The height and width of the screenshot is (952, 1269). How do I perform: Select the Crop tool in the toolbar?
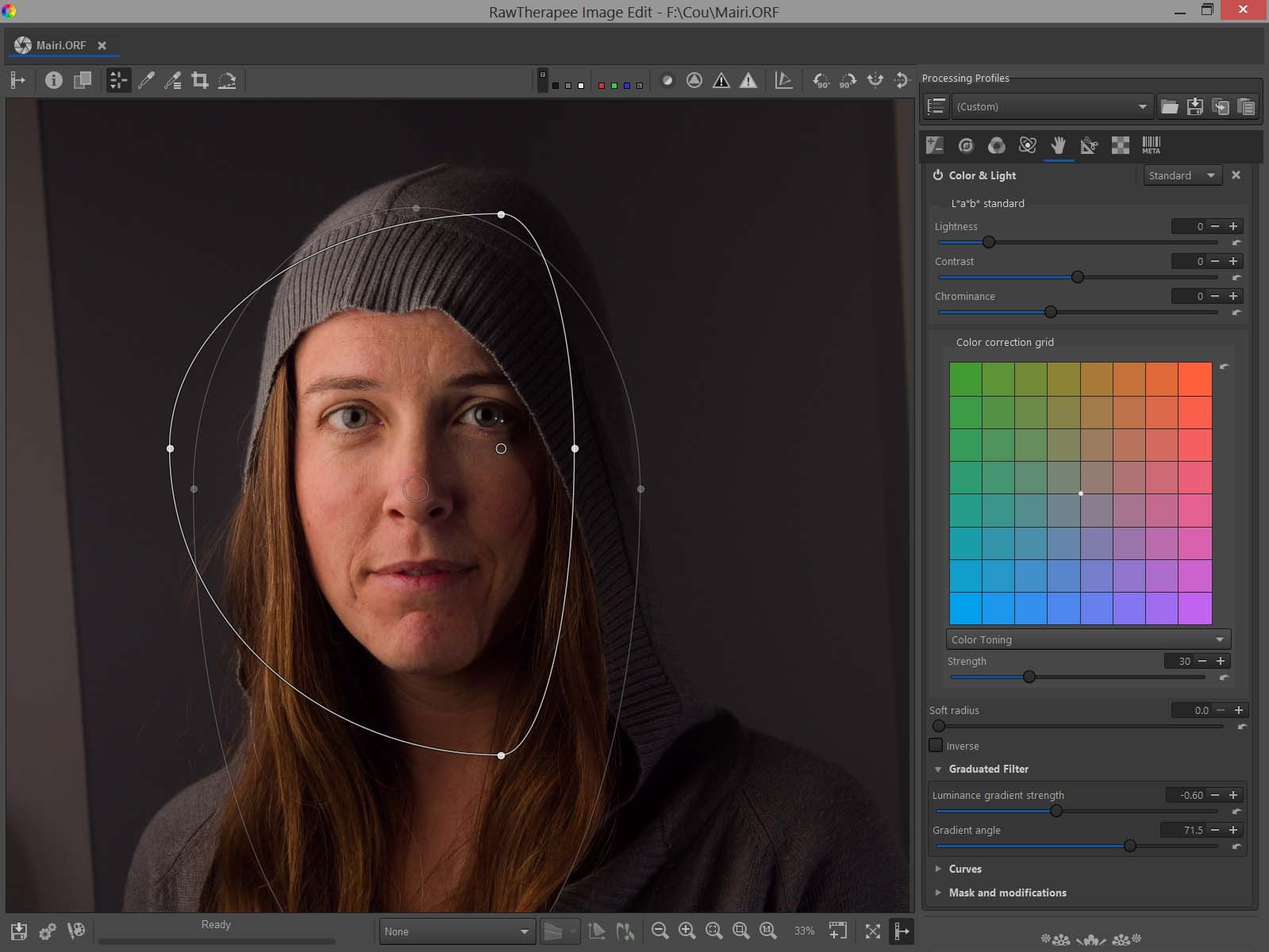pos(200,80)
